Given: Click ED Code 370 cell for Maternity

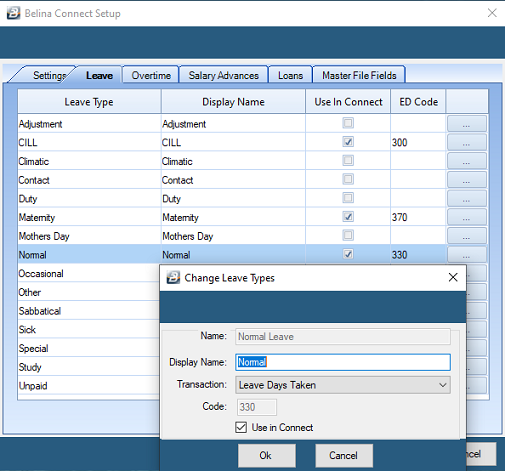Looking at the screenshot, I should pyautogui.click(x=418, y=217).
